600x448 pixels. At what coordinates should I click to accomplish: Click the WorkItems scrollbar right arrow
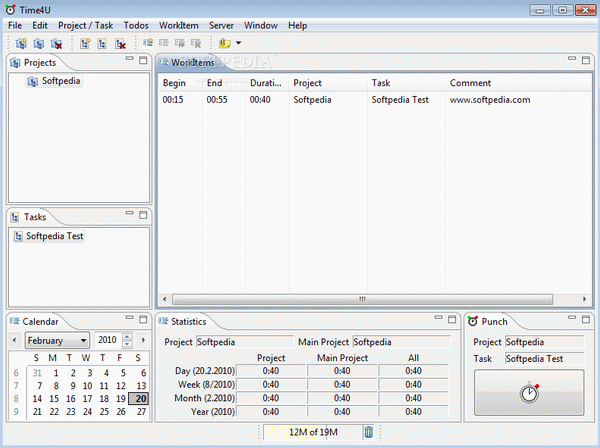click(x=584, y=299)
